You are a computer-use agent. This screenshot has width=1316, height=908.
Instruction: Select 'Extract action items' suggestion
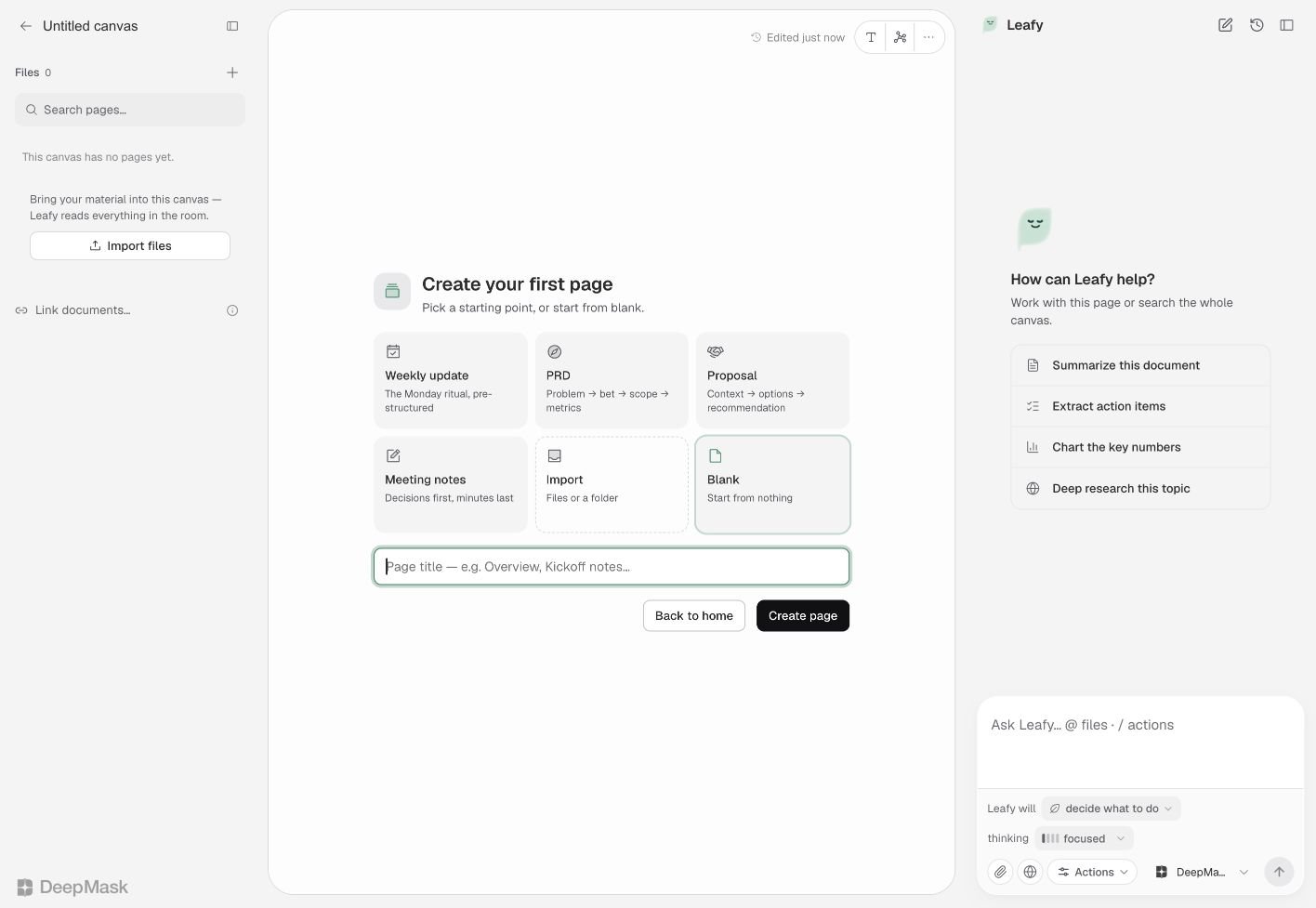(x=1140, y=406)
